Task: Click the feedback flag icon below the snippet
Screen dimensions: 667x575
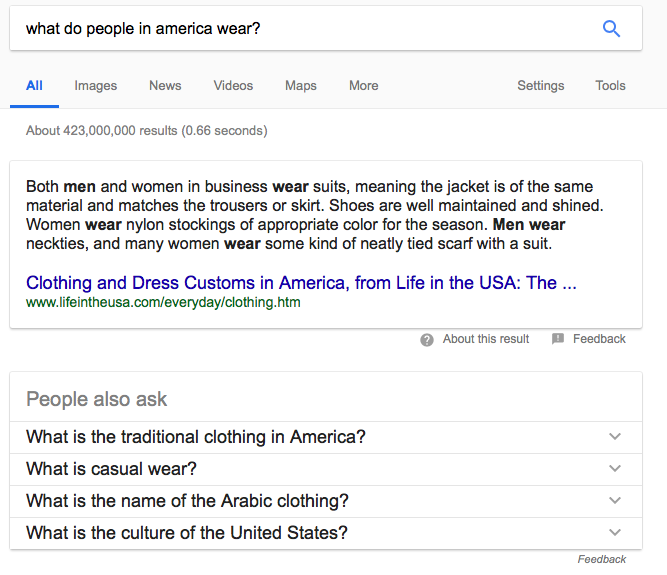Action: pos(558,339)
